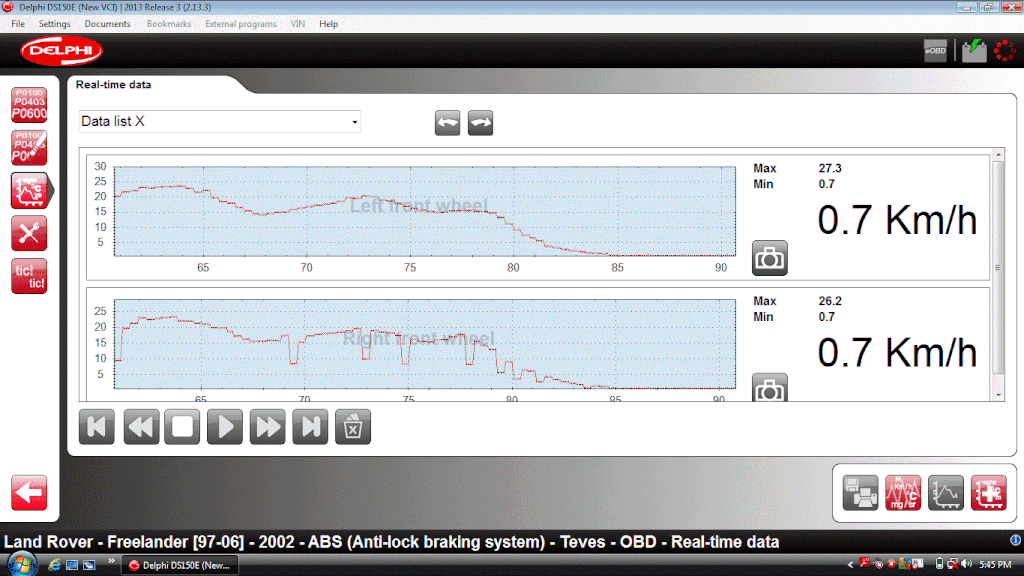Open the File menu
The height and width of the screenshot is (576, 1024).
click(x=18, y=24)
